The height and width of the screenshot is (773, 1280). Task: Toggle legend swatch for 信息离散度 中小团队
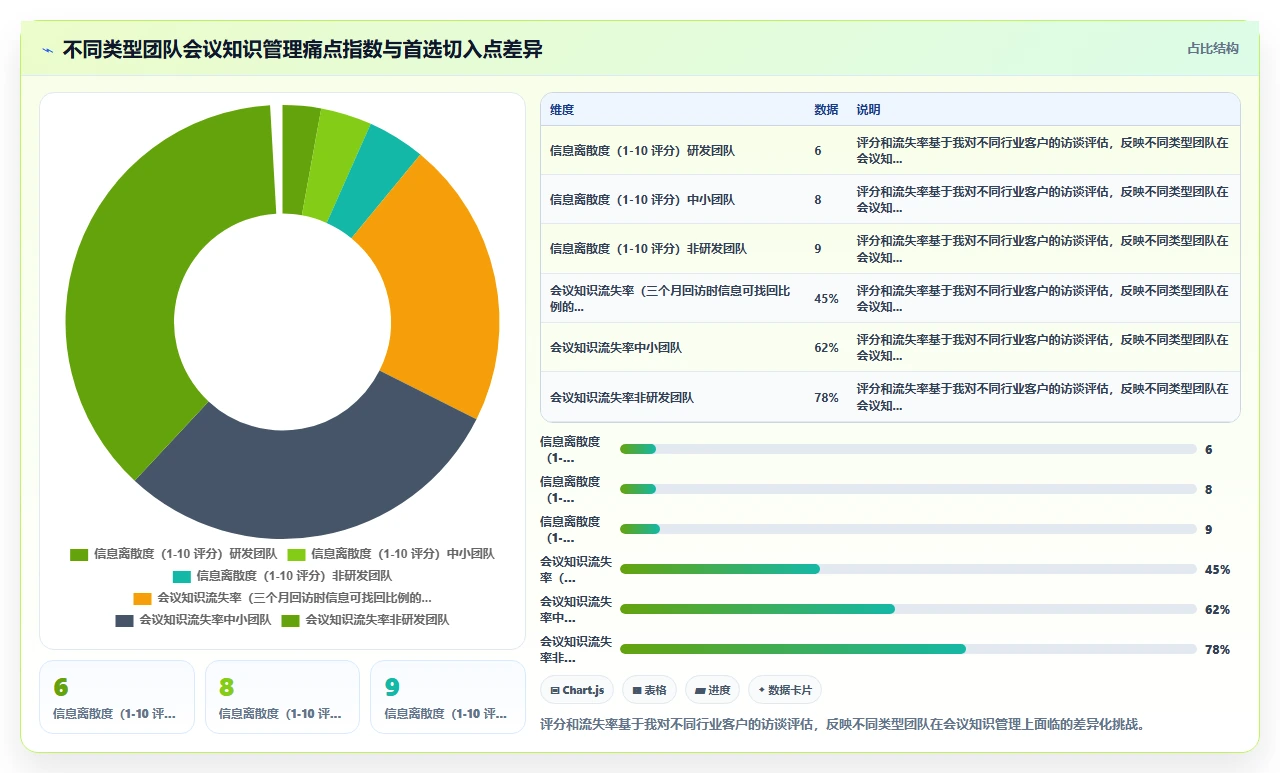click(296, 554)
